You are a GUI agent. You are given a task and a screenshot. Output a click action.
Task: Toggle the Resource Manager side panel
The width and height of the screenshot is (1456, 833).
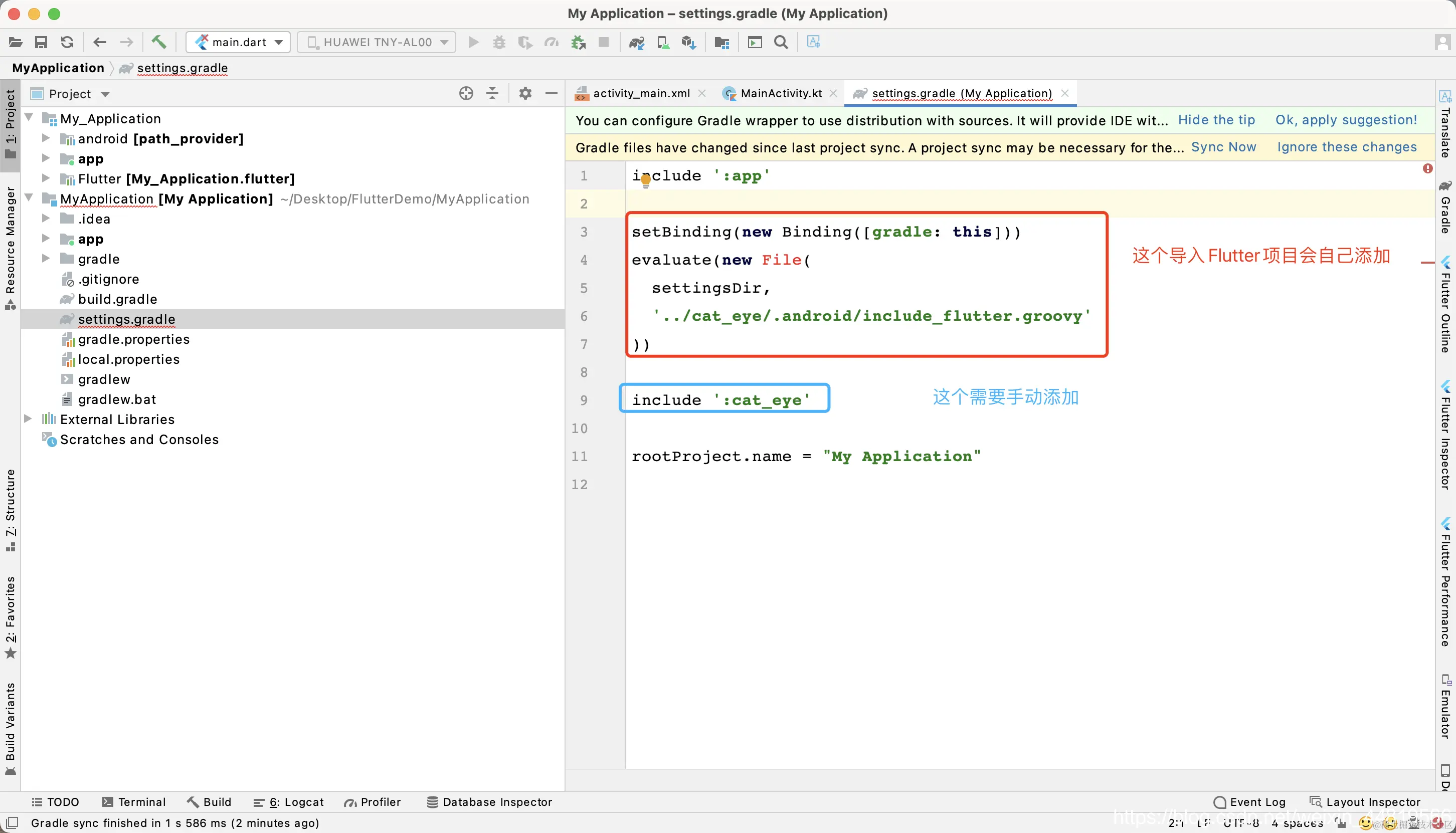[11, 246]
